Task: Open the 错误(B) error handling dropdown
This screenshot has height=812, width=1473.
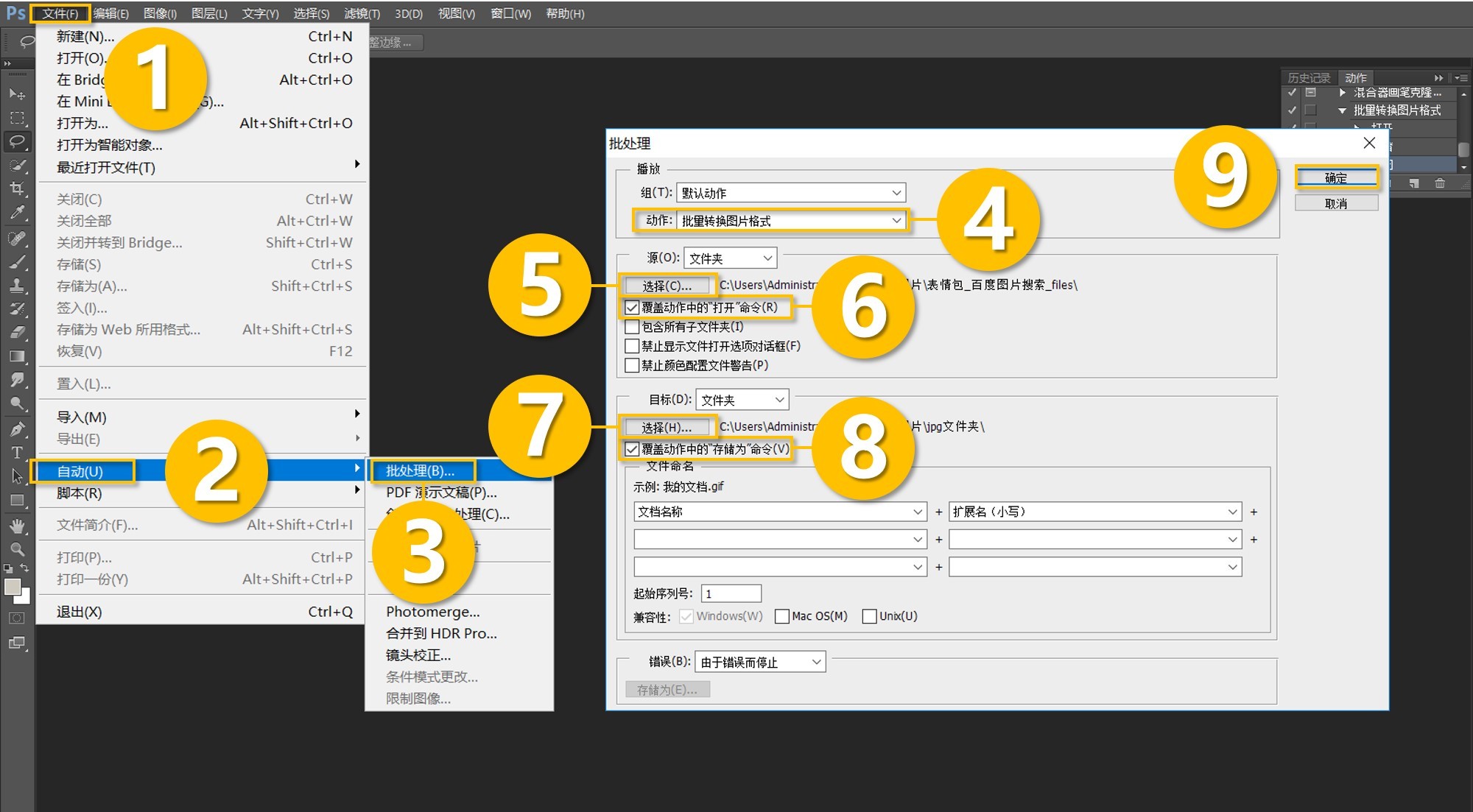Action: coord(760,662)
